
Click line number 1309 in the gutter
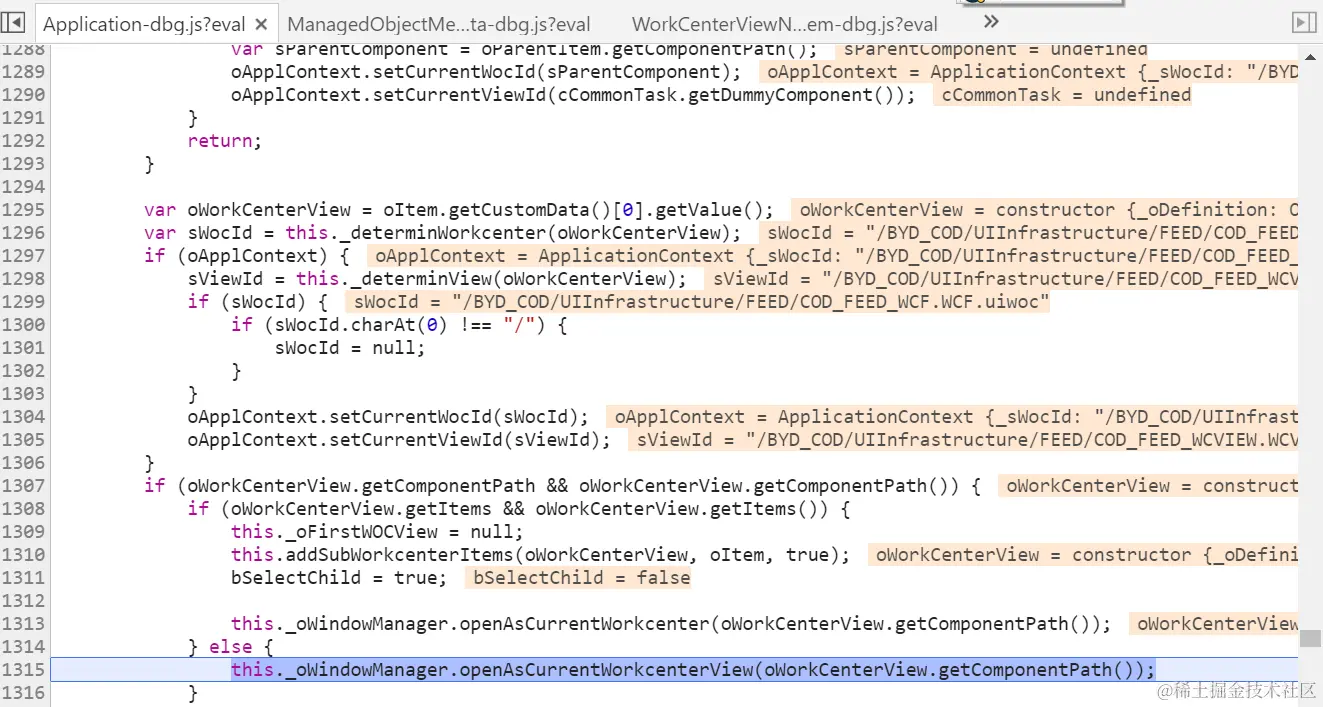(x=23, y=532)
